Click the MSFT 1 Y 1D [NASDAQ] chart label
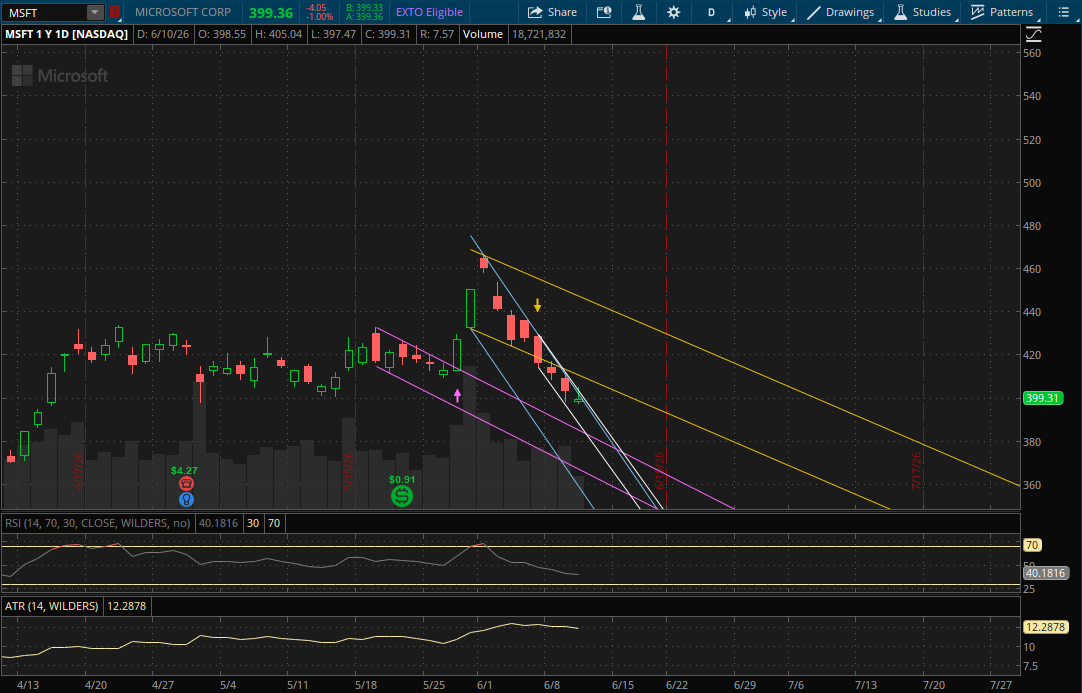This screenshot has width=1082, height=693. pyautogui.click(x=67, y=34)
